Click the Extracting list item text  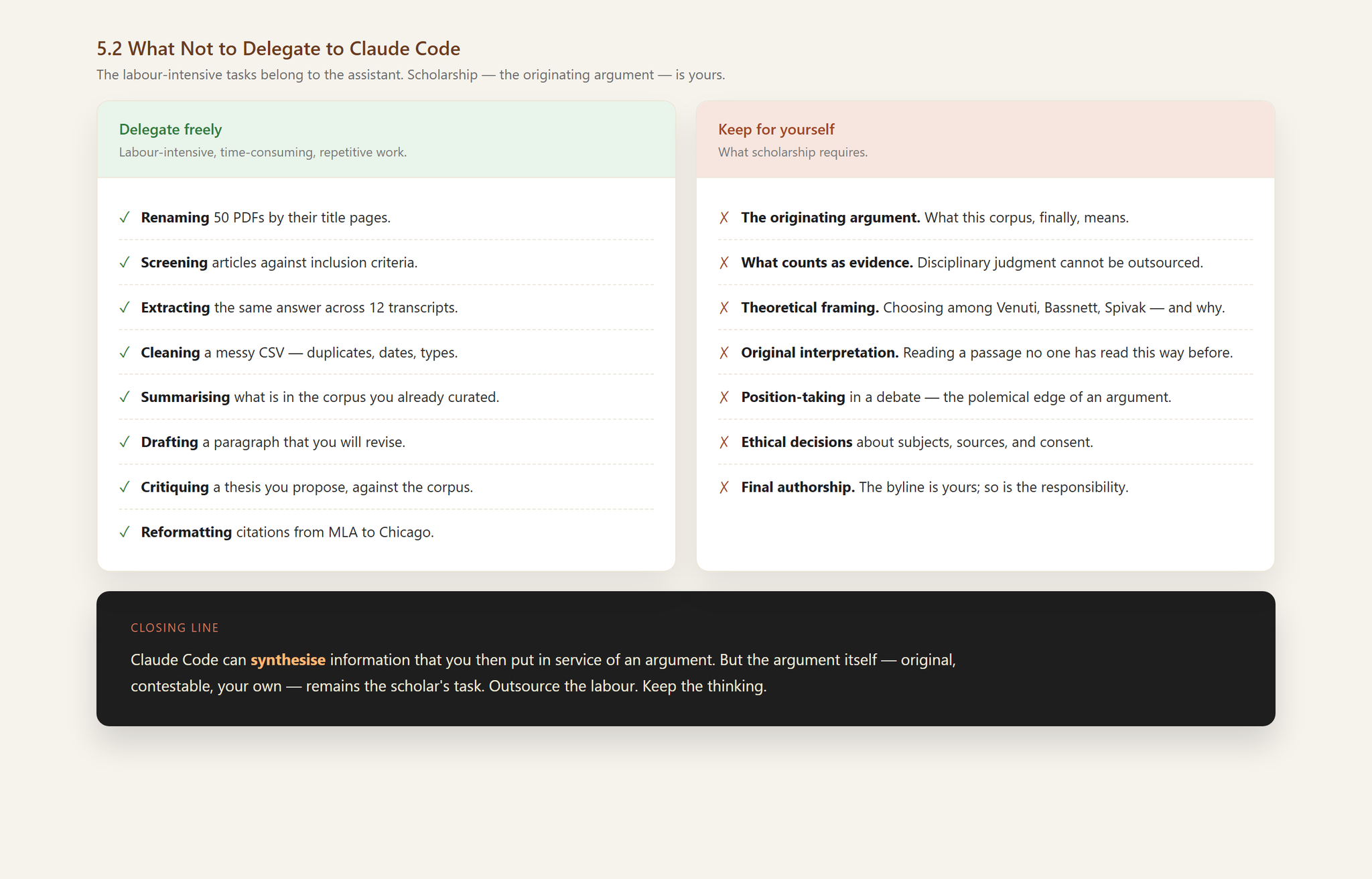coord(299,308)
